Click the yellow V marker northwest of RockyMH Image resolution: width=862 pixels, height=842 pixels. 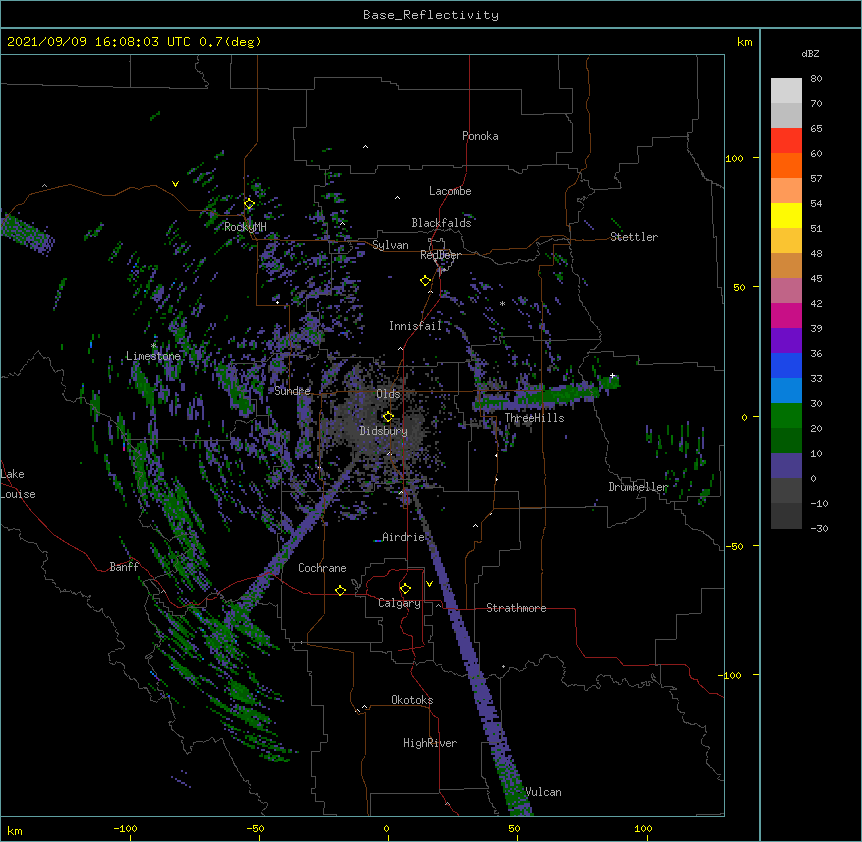click(175, 184)
